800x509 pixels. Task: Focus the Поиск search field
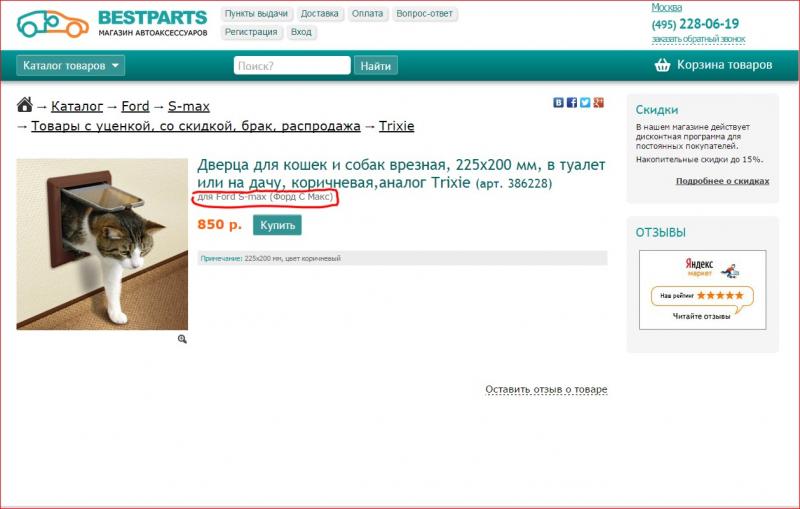point(292,66)
